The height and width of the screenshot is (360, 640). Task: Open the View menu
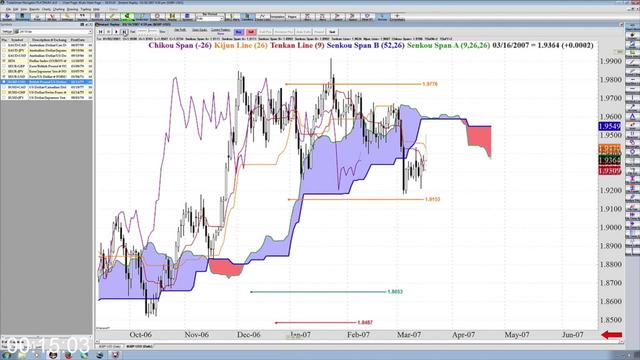pyautogui.click(x=24, y=9)
